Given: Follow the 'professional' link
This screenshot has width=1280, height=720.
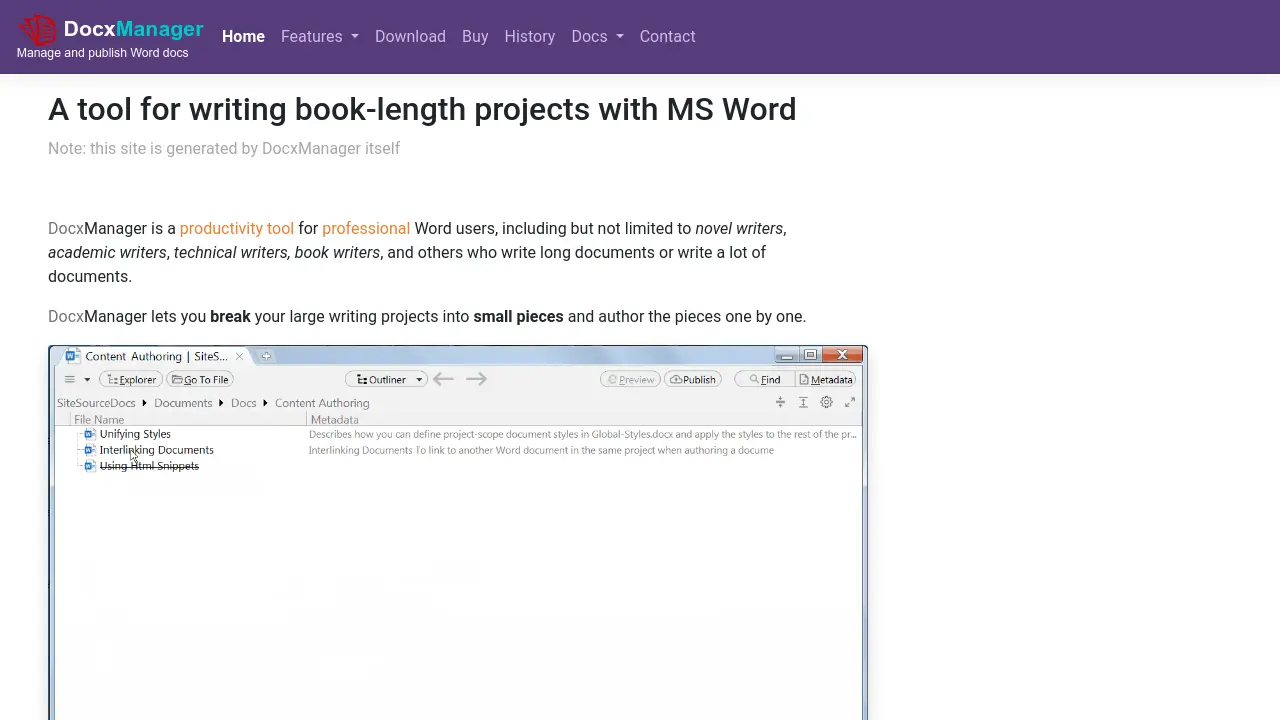Looking at the screenshot, I should (366, 228).
